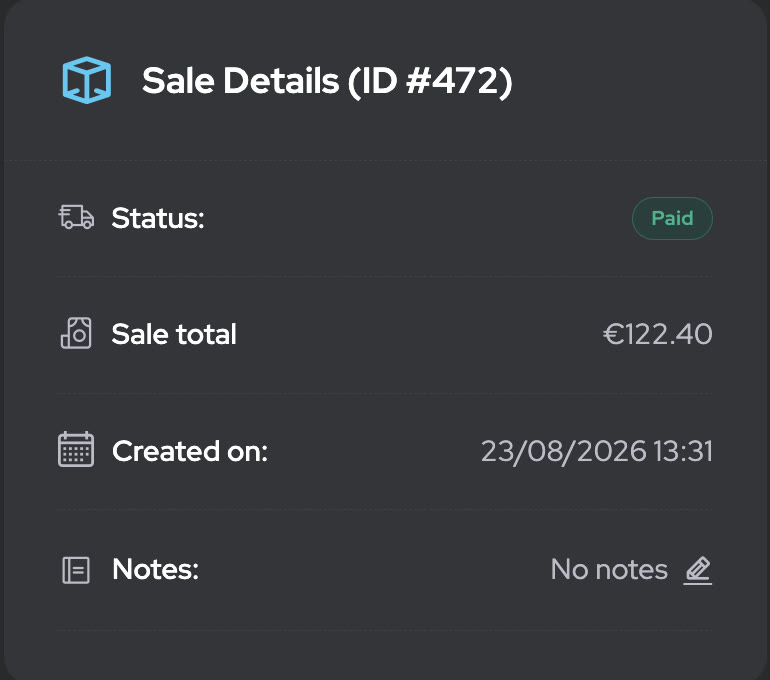The height and width of the screenshot is (680, 770).
Task: Click the header area beside the title
Action: point(638,81)
